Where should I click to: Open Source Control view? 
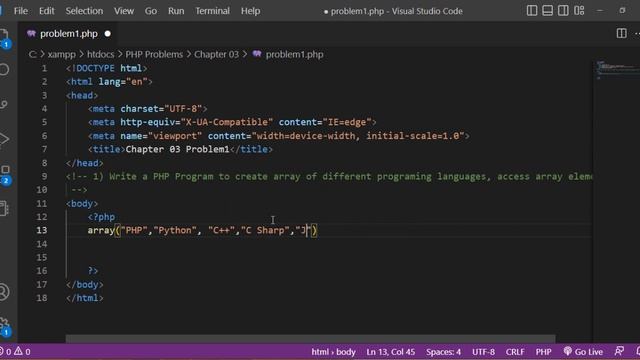click(x=4, y=104)
